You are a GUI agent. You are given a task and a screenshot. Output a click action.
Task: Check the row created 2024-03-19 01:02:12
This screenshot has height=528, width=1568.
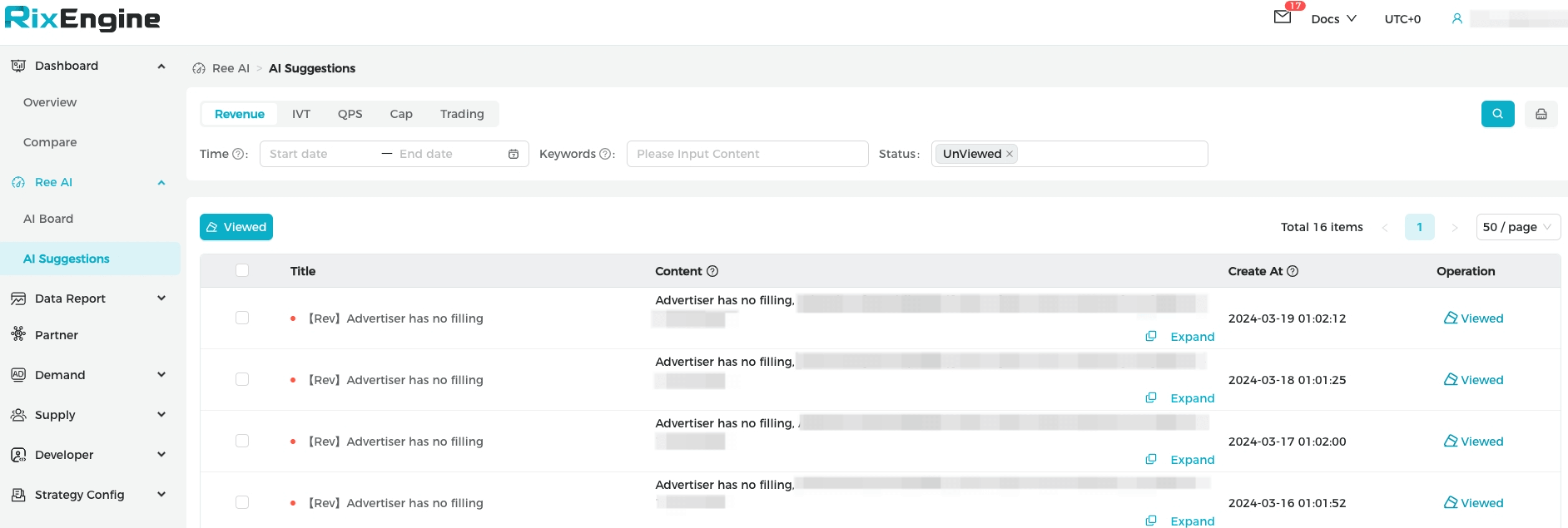click(242, 318)
